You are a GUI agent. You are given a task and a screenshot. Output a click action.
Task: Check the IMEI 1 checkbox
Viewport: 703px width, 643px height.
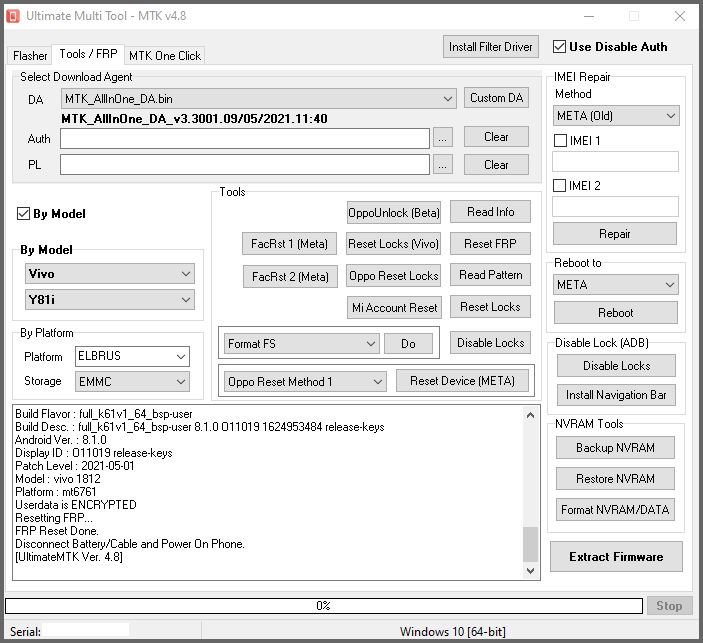pos(560,141)
